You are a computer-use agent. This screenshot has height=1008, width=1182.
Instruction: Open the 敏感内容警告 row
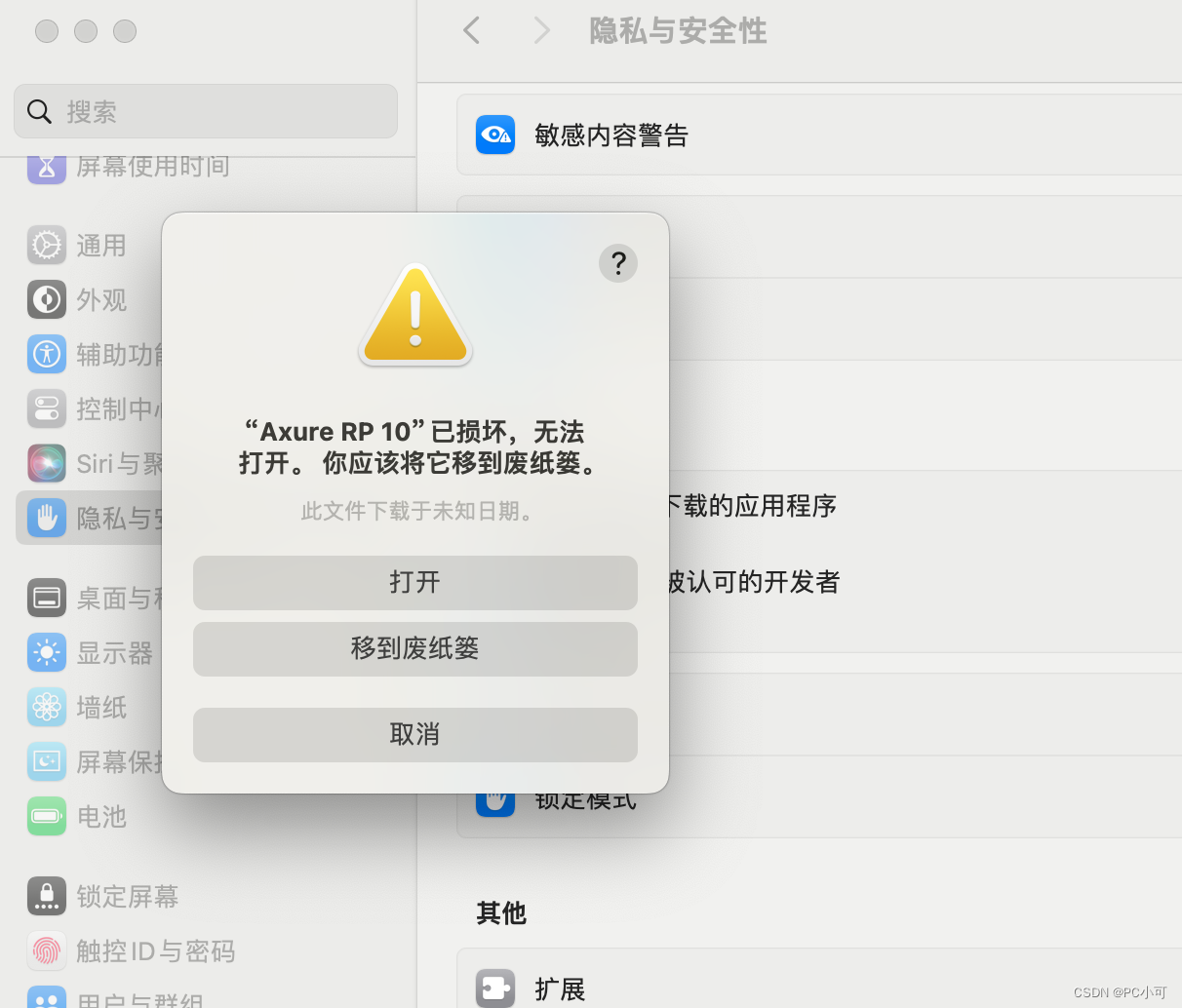point(819,135)
